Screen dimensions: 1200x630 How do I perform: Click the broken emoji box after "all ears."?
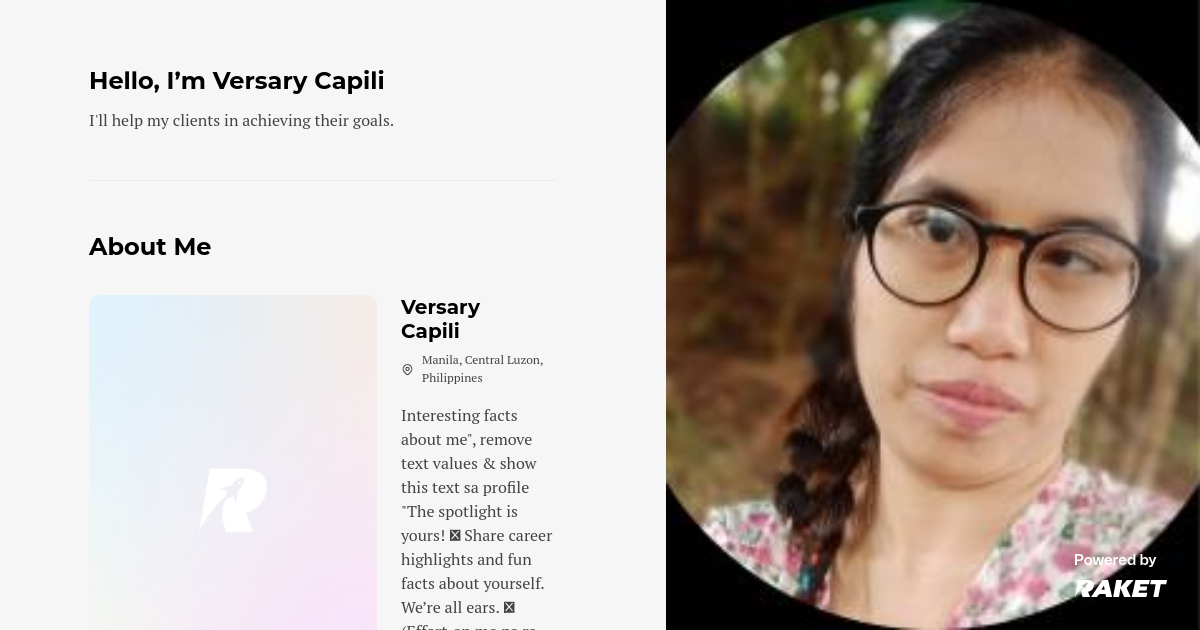click(x=509, y=607)
